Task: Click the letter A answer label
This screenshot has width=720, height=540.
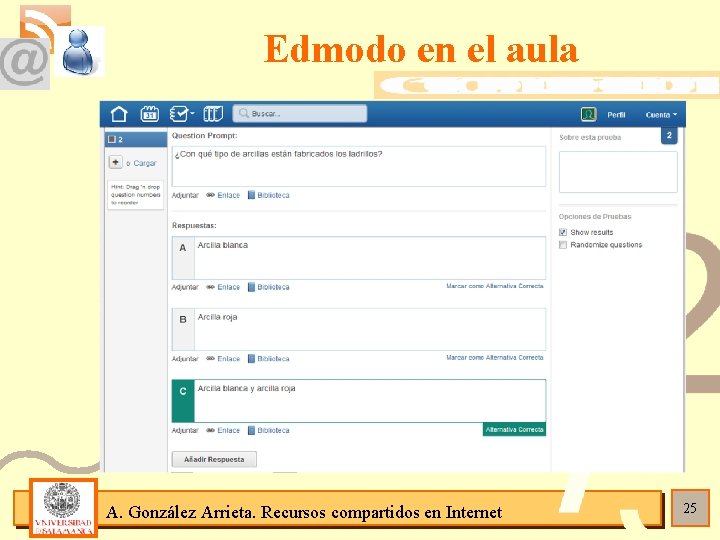Action: [x=183, y=258]
